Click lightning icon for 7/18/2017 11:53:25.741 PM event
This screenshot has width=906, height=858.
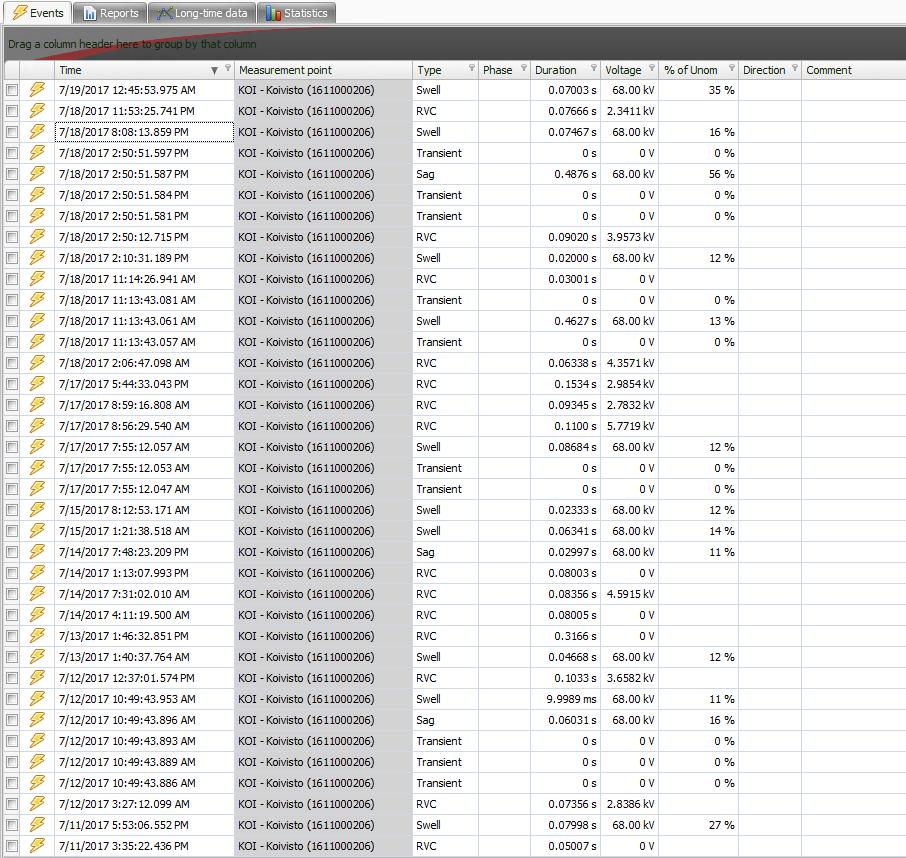[x=37, y=110]
